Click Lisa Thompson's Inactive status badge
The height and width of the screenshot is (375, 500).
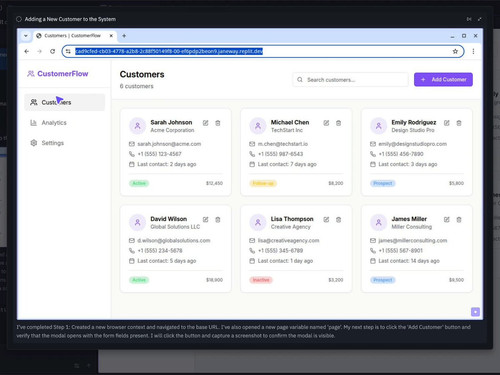tap(261, 280)
